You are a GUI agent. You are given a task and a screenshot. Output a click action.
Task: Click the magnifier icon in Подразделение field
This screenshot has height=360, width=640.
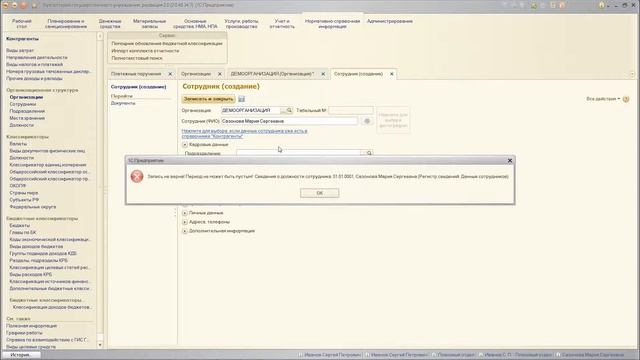coord(369,153)
